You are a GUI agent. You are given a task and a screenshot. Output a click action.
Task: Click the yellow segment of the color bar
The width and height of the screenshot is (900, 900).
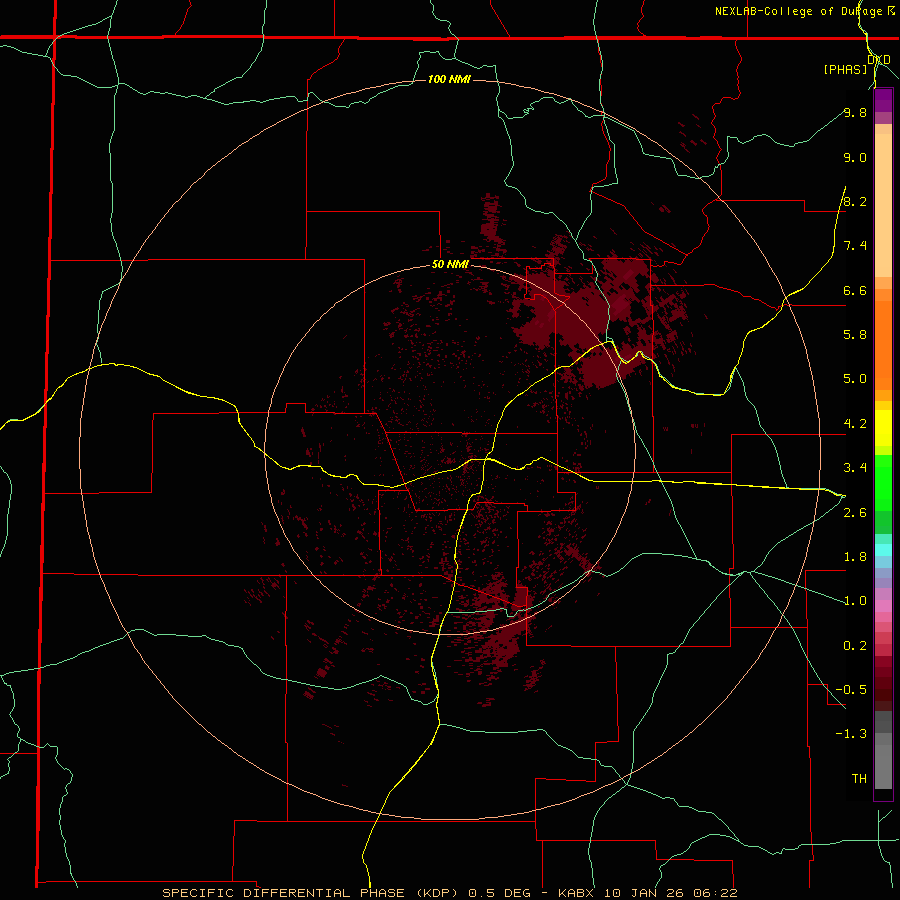883,428
